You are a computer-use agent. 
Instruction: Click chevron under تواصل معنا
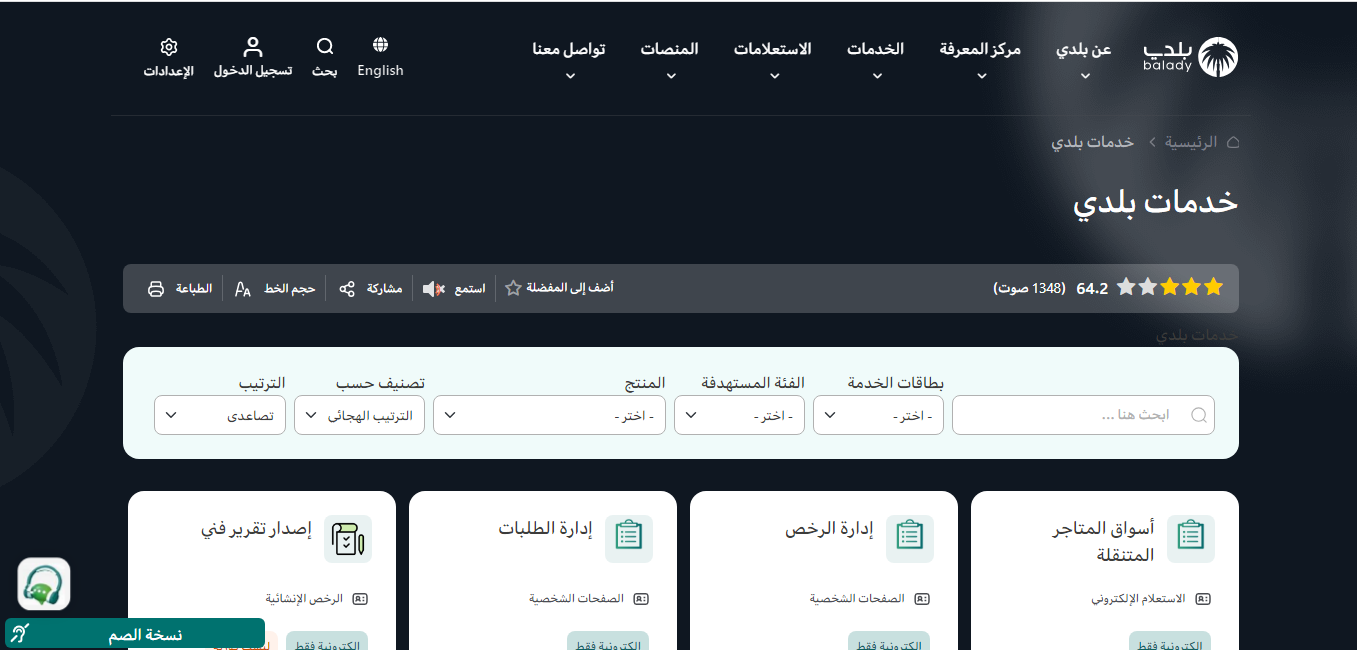570,75
